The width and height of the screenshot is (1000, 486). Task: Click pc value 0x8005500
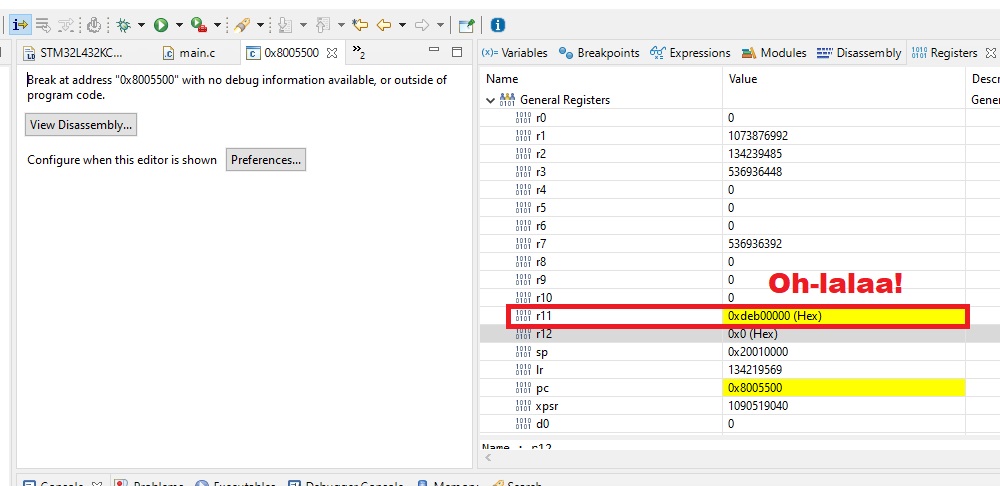[x=754, y=388]
